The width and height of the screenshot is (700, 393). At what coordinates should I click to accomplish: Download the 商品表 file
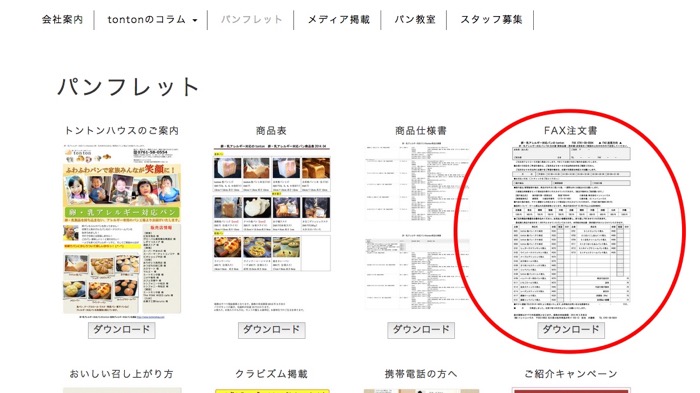click(x=271, y=330)
